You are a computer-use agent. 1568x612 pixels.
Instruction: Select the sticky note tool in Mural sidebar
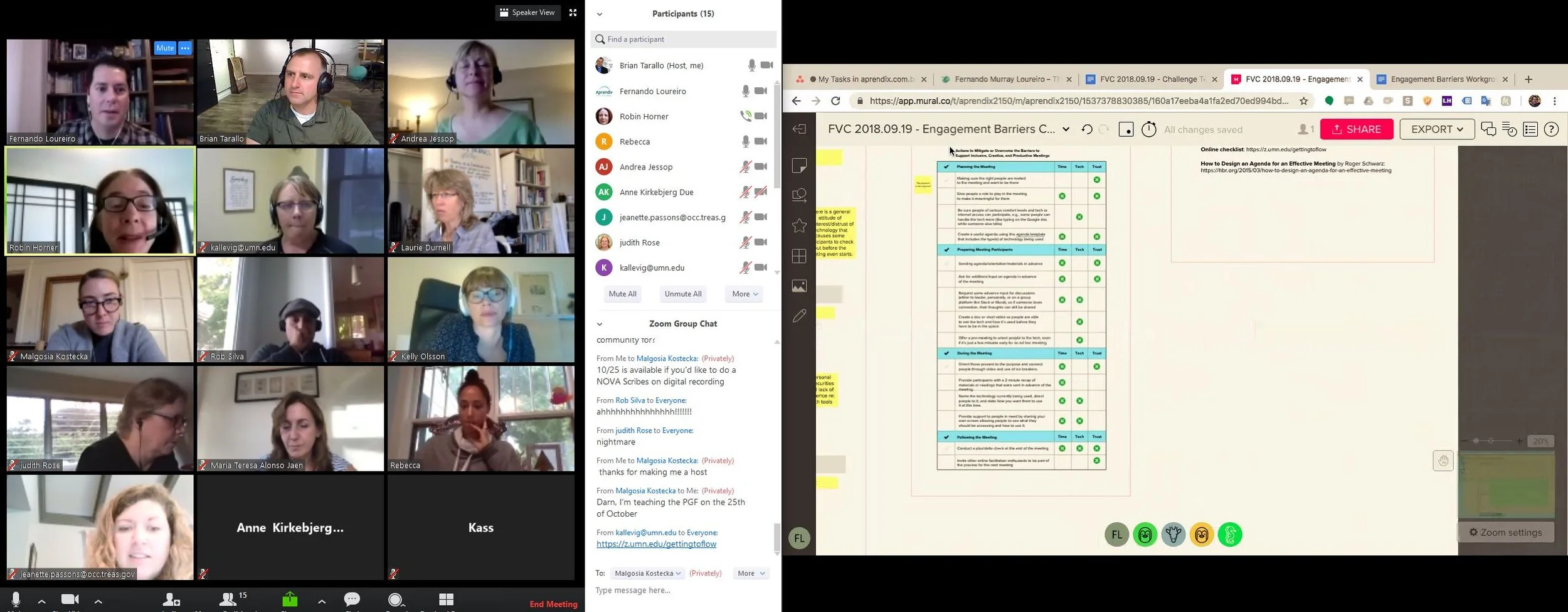pos(799,166)
